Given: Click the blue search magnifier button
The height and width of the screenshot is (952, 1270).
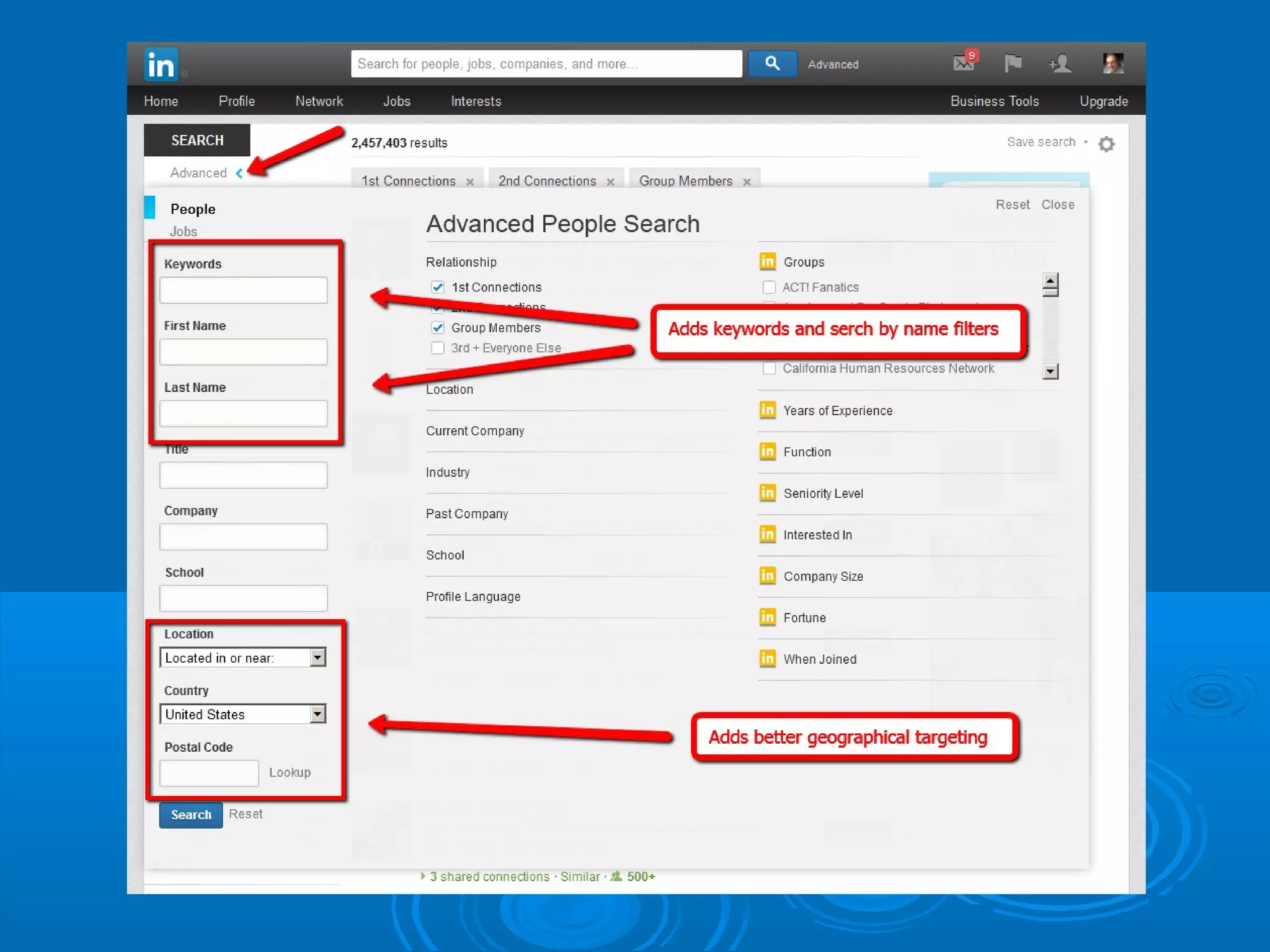Looking at the screenshot, I should [x=771, y=64].
